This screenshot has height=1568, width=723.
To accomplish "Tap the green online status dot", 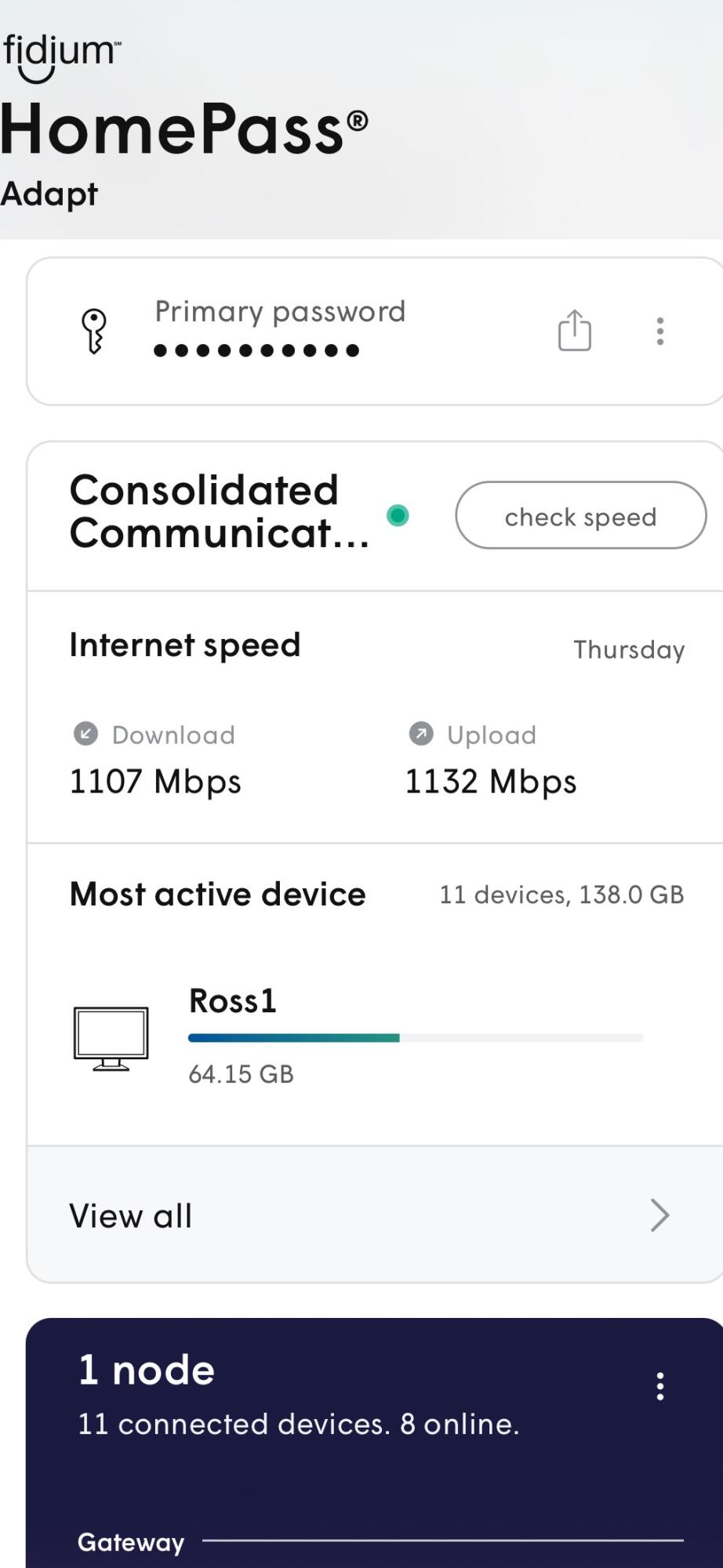I will click(x=398, y=515).
